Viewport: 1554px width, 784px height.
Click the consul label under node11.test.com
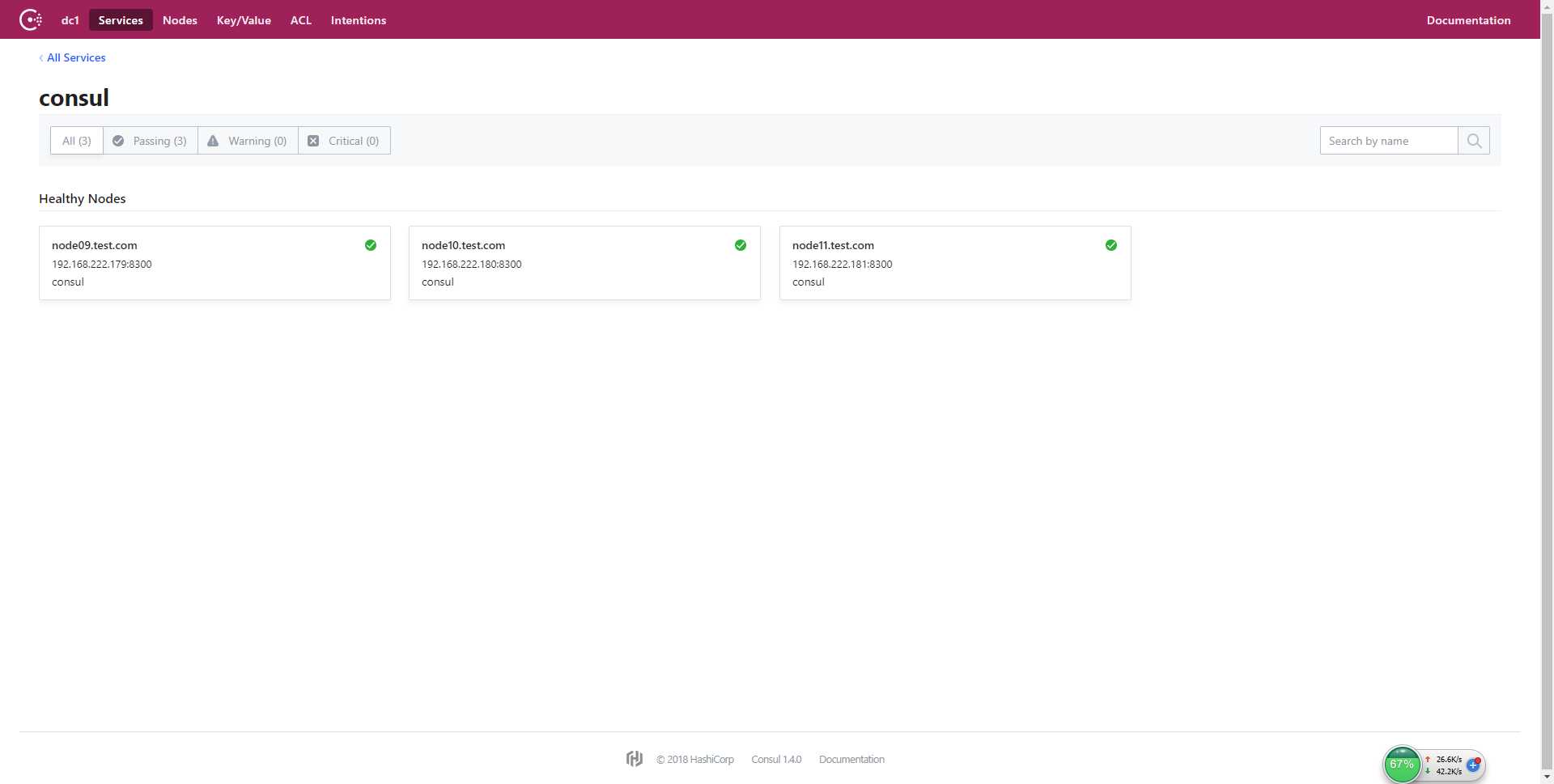(809, 282)
